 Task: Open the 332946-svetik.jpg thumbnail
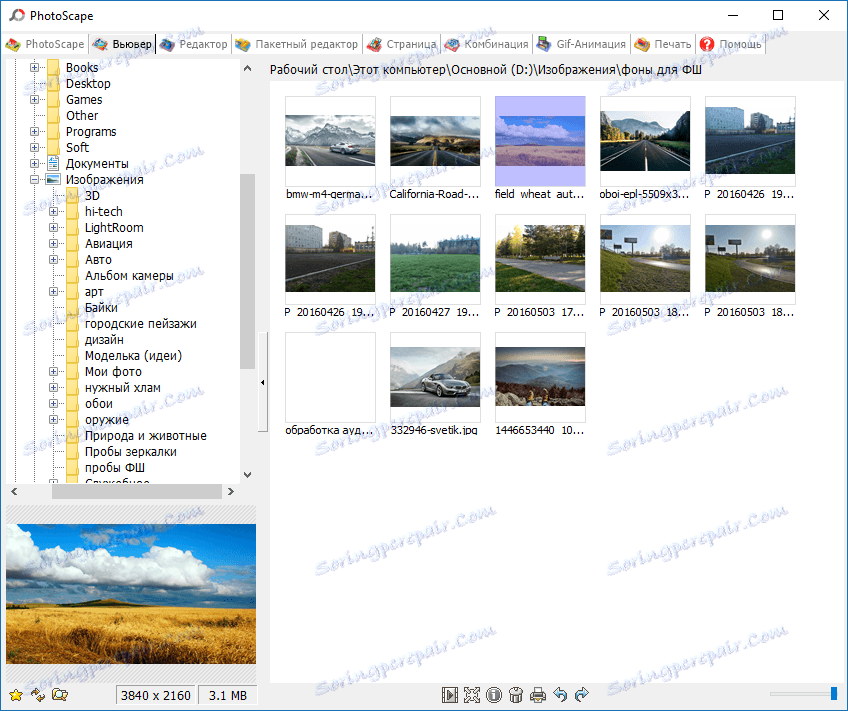pos(435,377)
